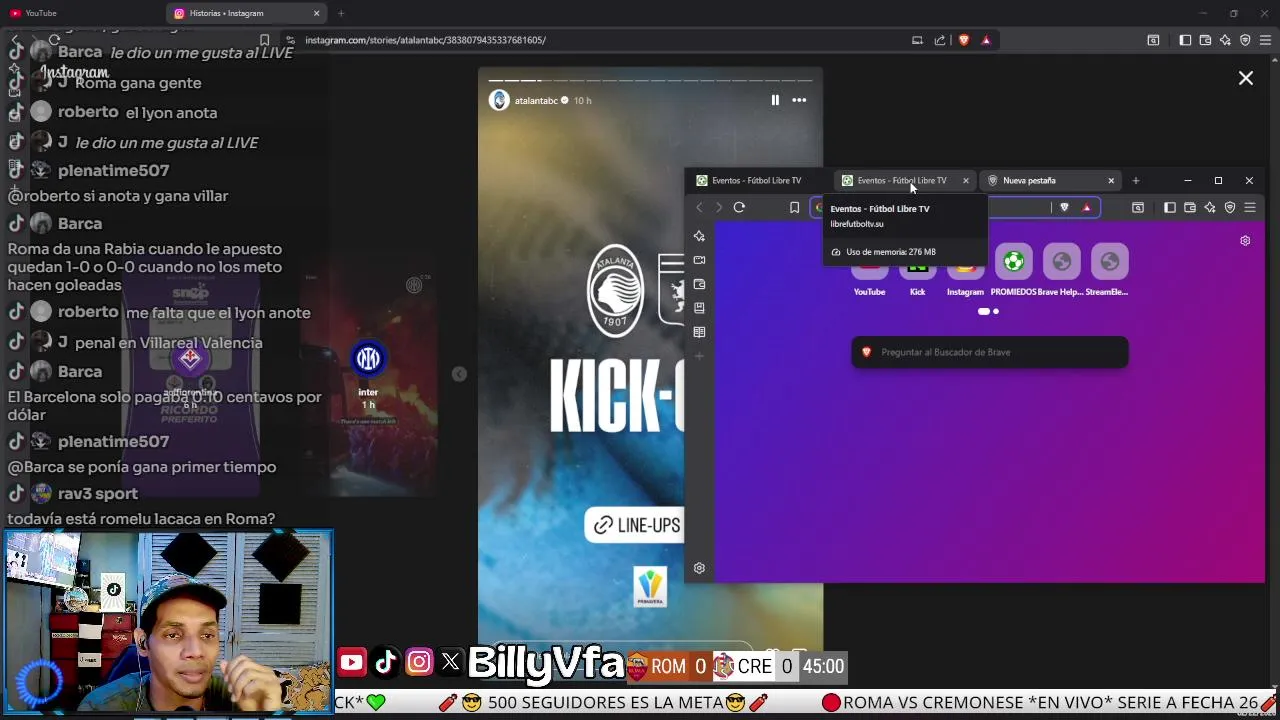Close the Historias • Instagram tab
1280x720 pixels.
pos(317,13)
